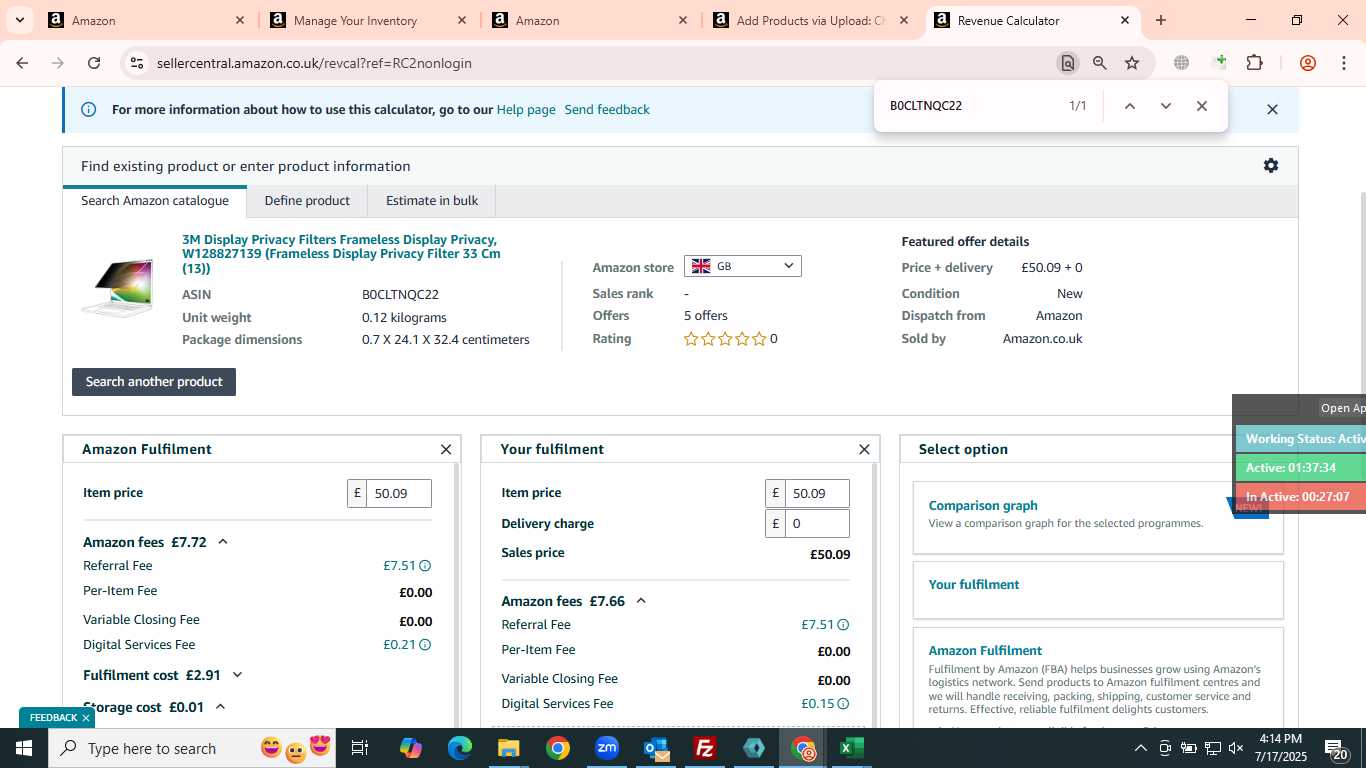Image resolution: width=1366 pixels, height=768 pixels.
Task: Click the product thumbnail image
Action: pos(119,289)
